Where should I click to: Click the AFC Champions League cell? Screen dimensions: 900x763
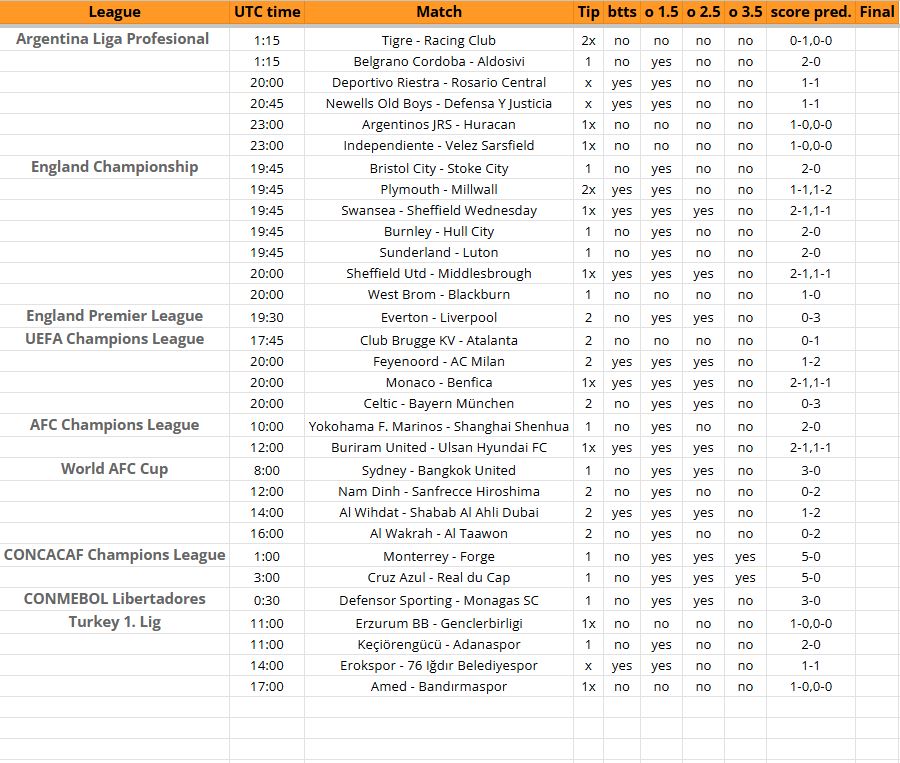pos(114,425)
